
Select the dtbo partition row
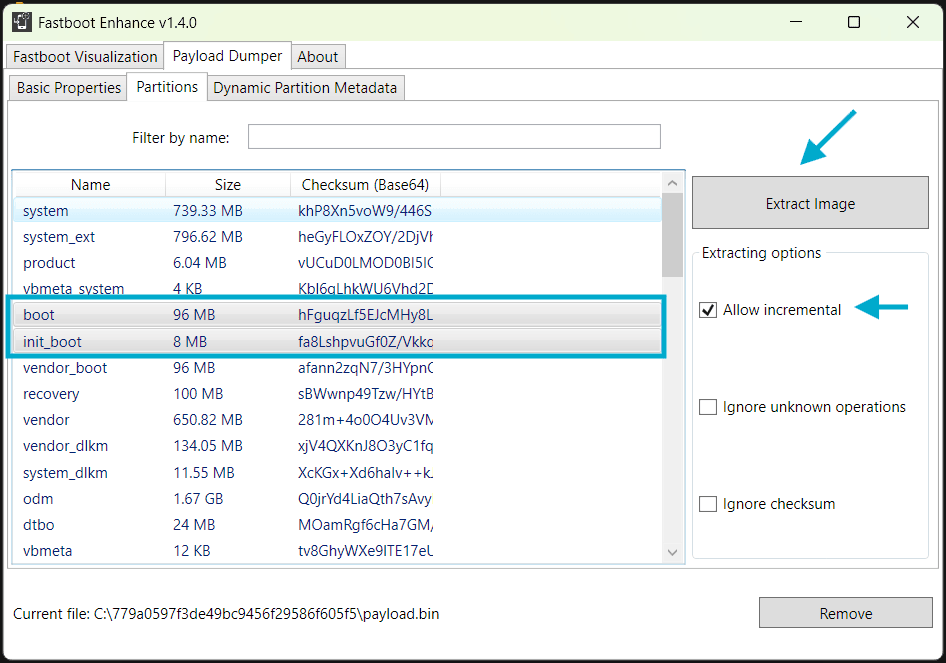[338, 524]
